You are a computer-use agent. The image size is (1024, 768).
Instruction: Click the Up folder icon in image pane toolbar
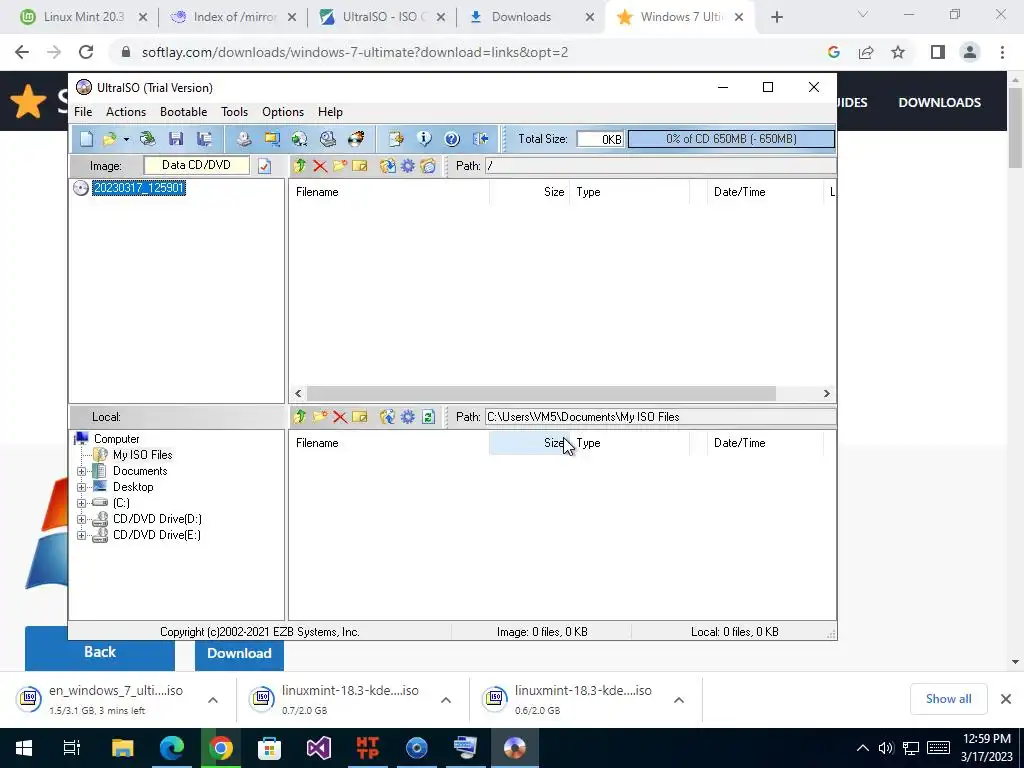pyautogui.click(x=300, y=166)
